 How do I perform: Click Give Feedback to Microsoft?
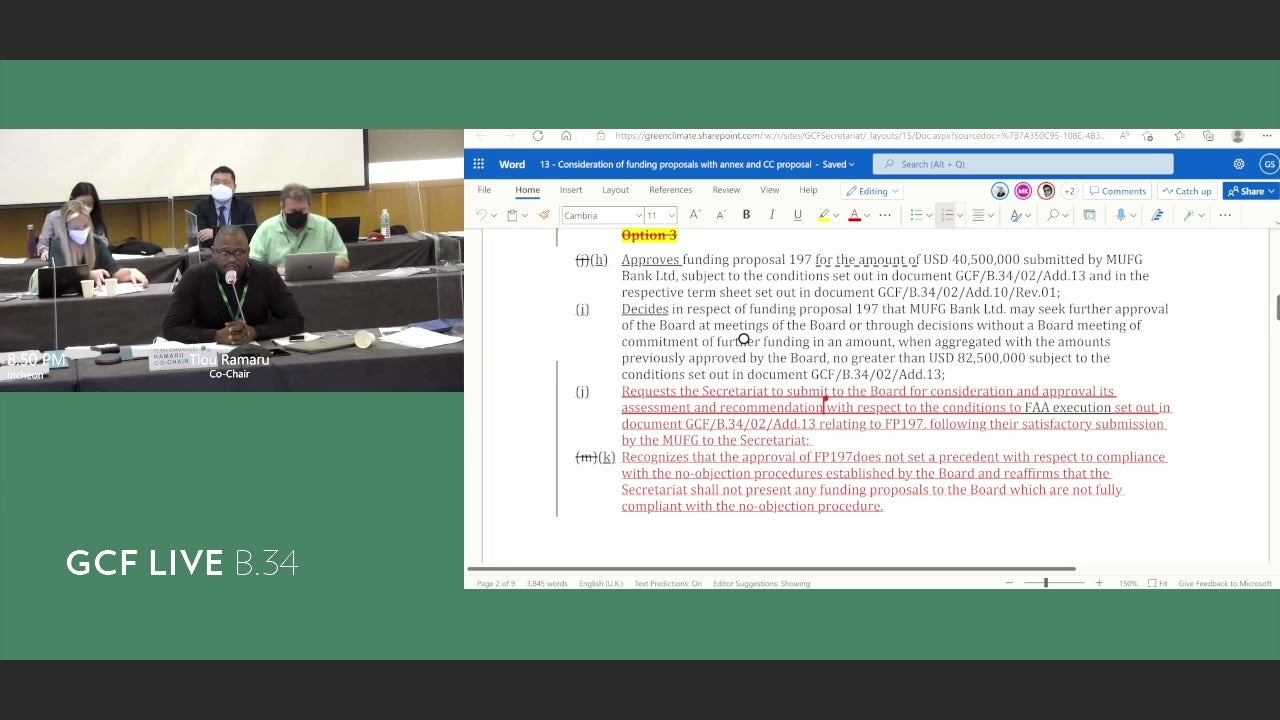(1225, 583)
